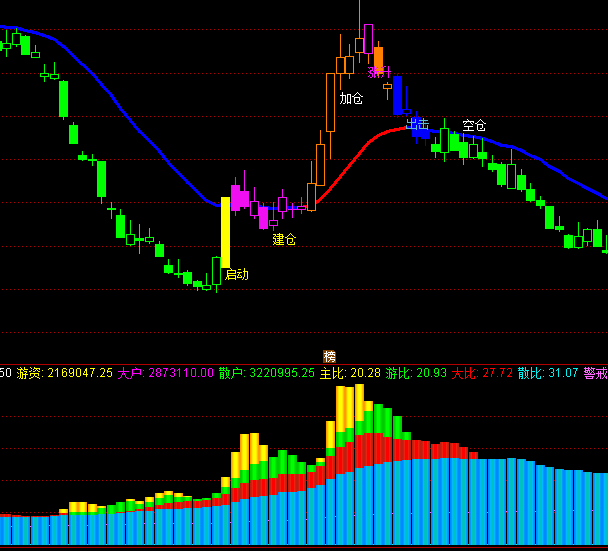Select the large solid blue candlestick
Image resolution: width=608 pixels, height=551 pixels.
coord(397,95)
